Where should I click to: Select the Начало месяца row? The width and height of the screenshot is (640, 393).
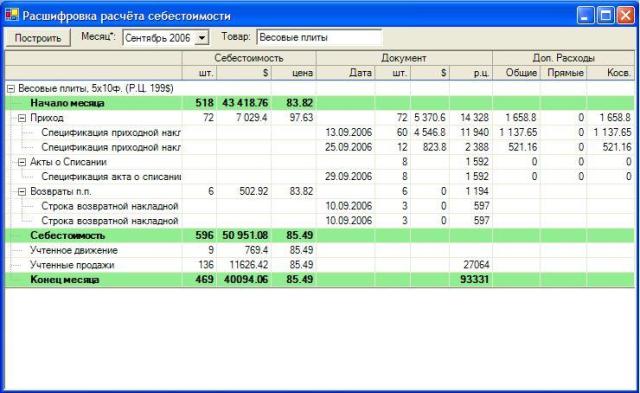[x=320, y=103]
